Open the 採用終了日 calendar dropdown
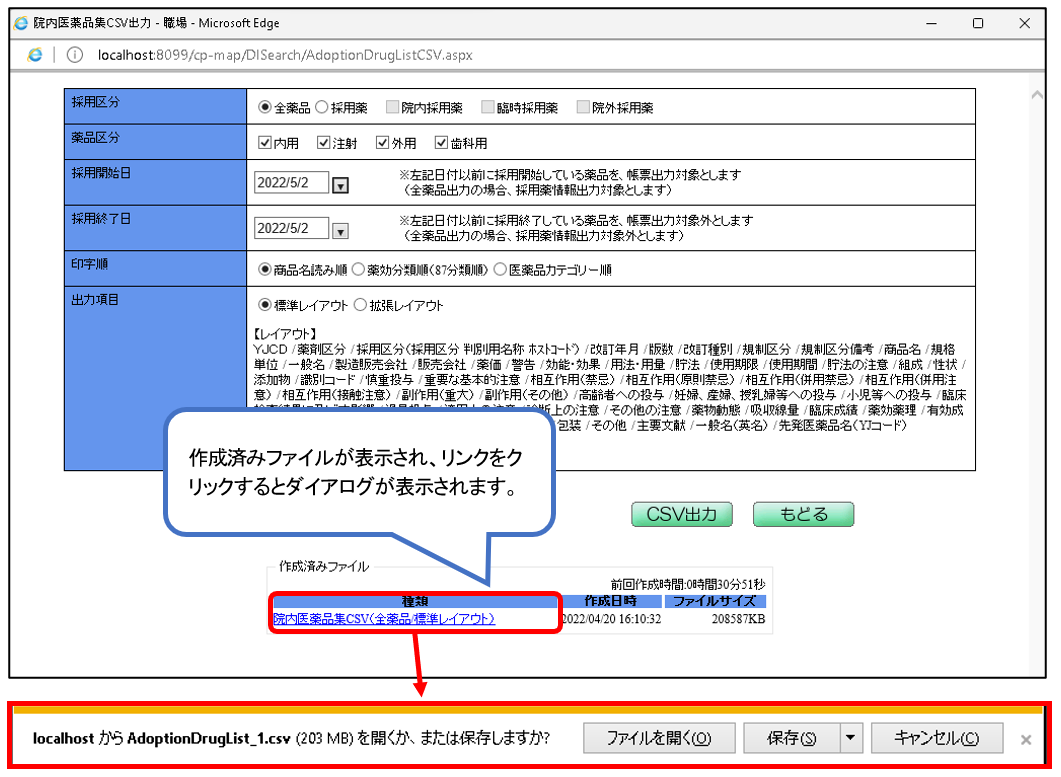The image size is (1061, 777). 340,231
